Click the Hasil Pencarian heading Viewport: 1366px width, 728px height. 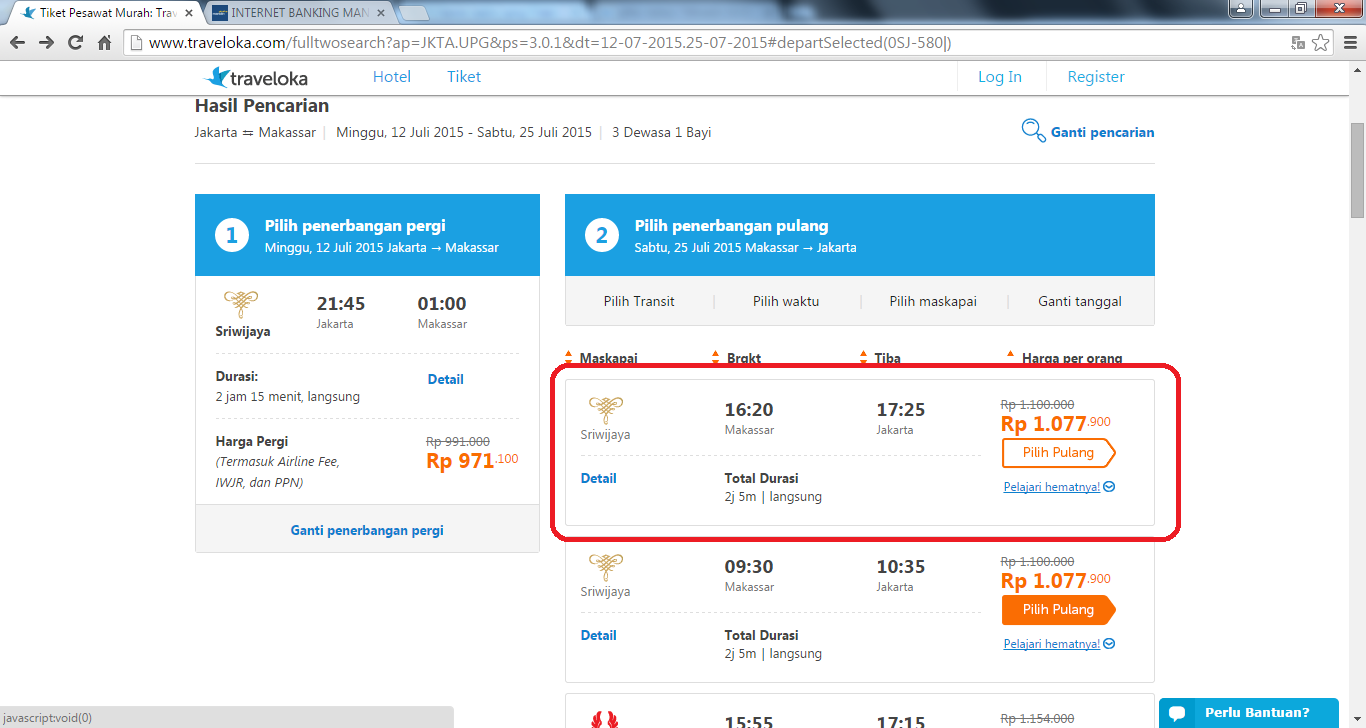(x=261, y=106)
